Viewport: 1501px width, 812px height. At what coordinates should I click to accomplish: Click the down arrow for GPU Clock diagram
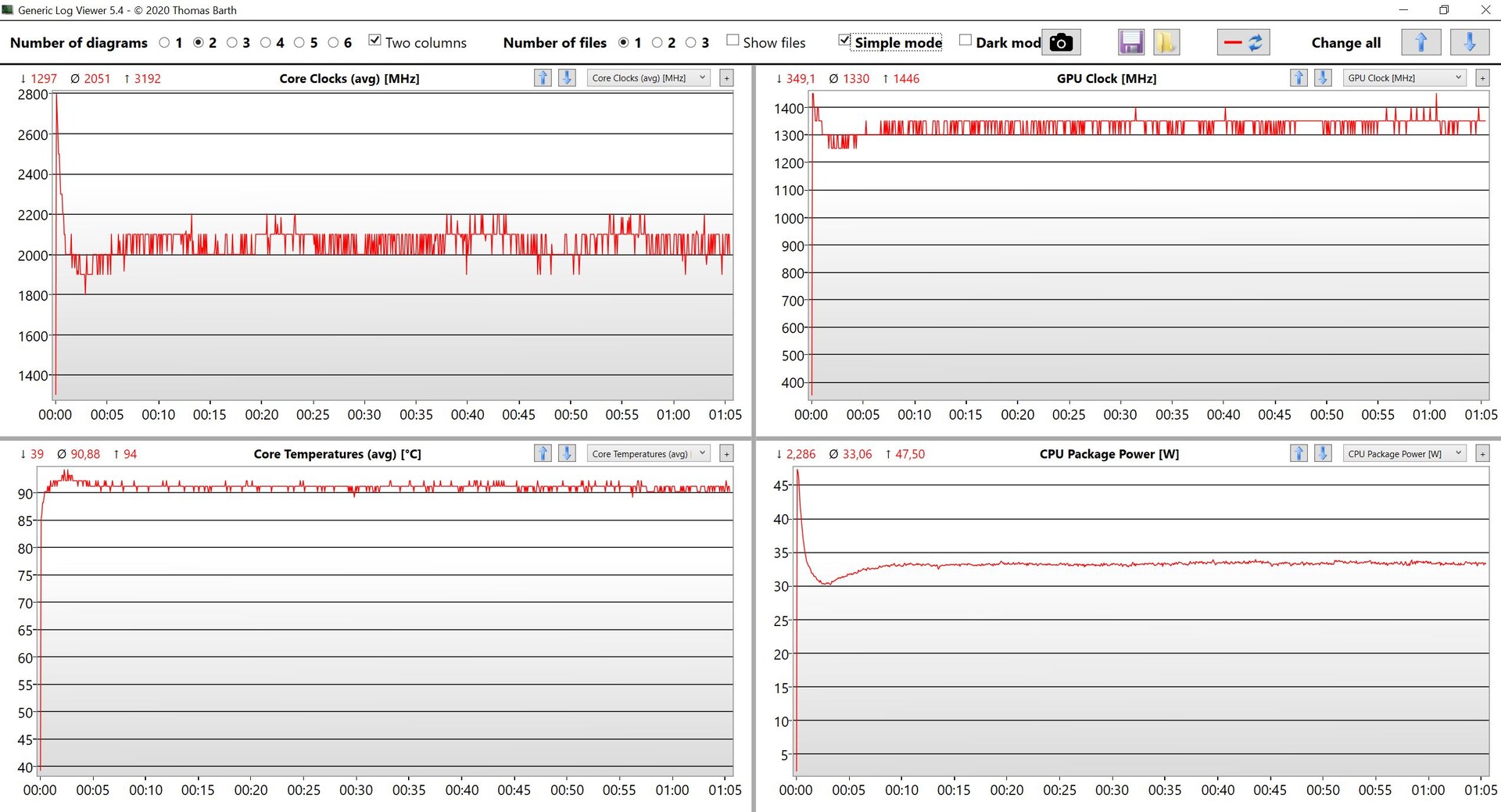1323,77
